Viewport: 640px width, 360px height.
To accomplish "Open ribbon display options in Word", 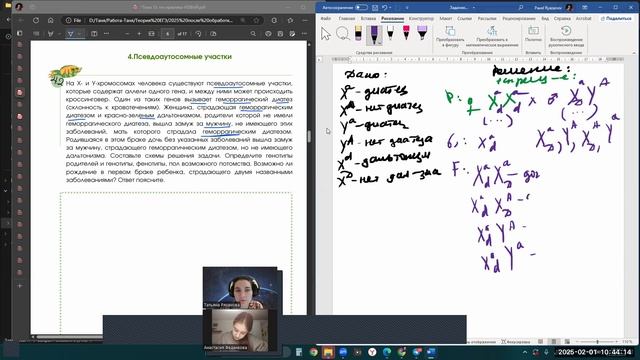I will click(x=585, y=7).
